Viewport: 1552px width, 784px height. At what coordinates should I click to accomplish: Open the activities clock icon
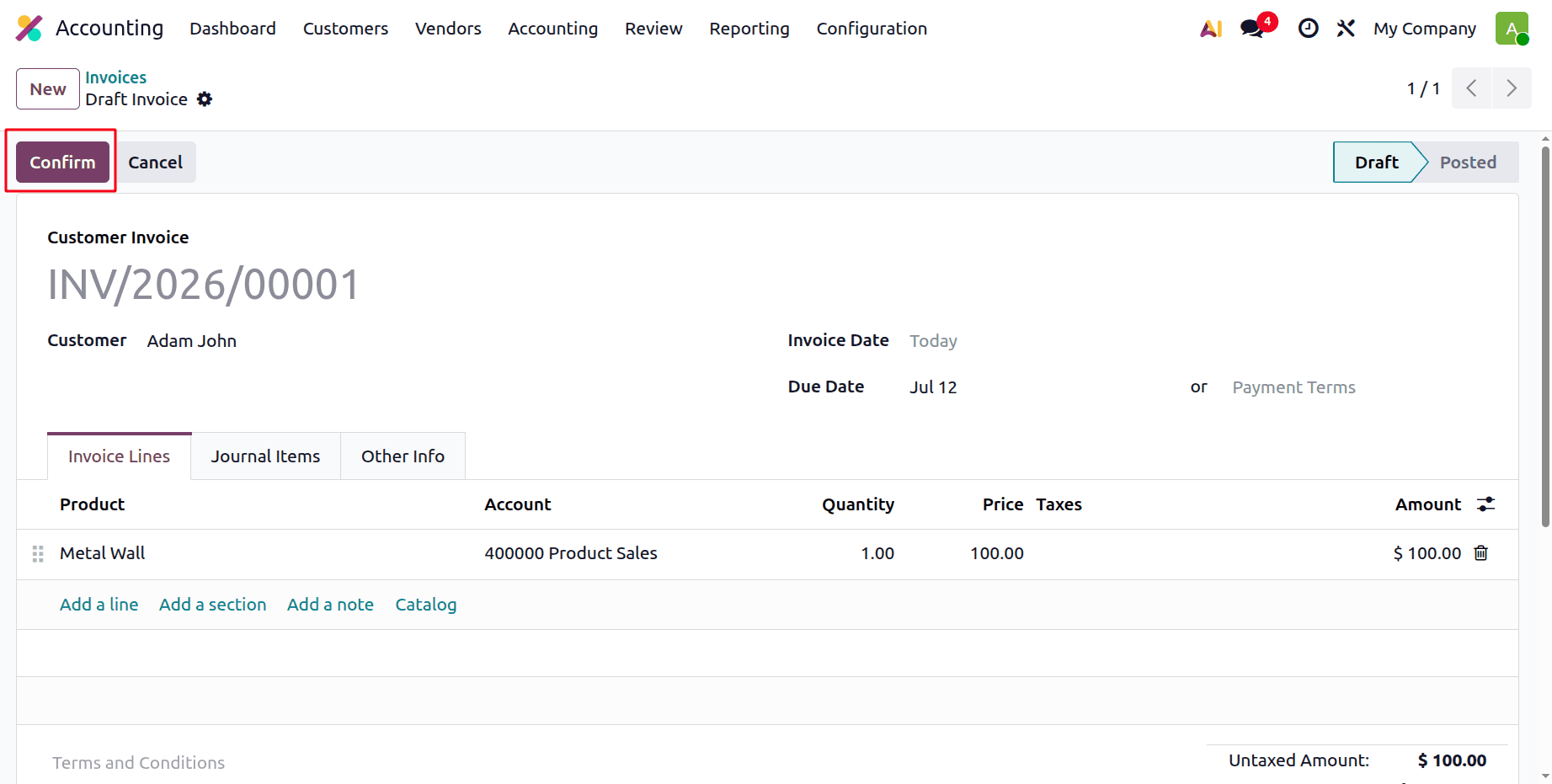point(1308,29)
